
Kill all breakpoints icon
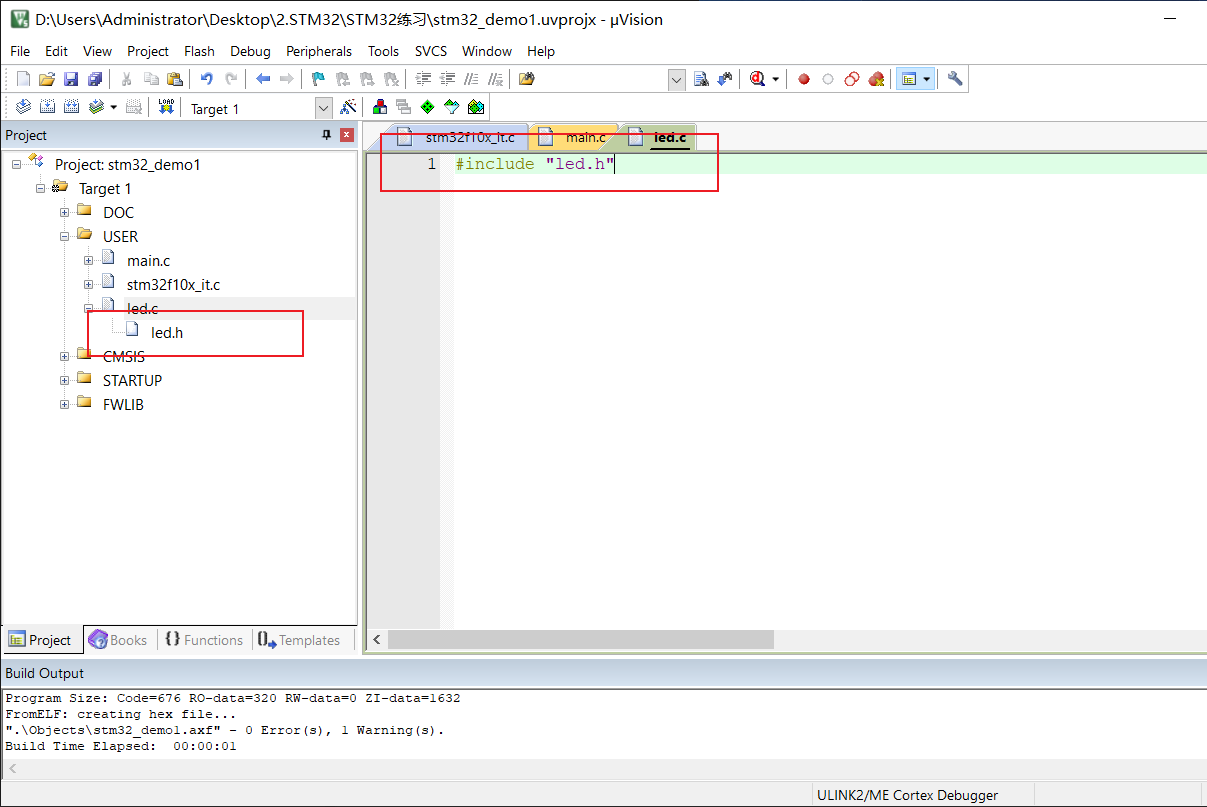[x=877, y=79]
